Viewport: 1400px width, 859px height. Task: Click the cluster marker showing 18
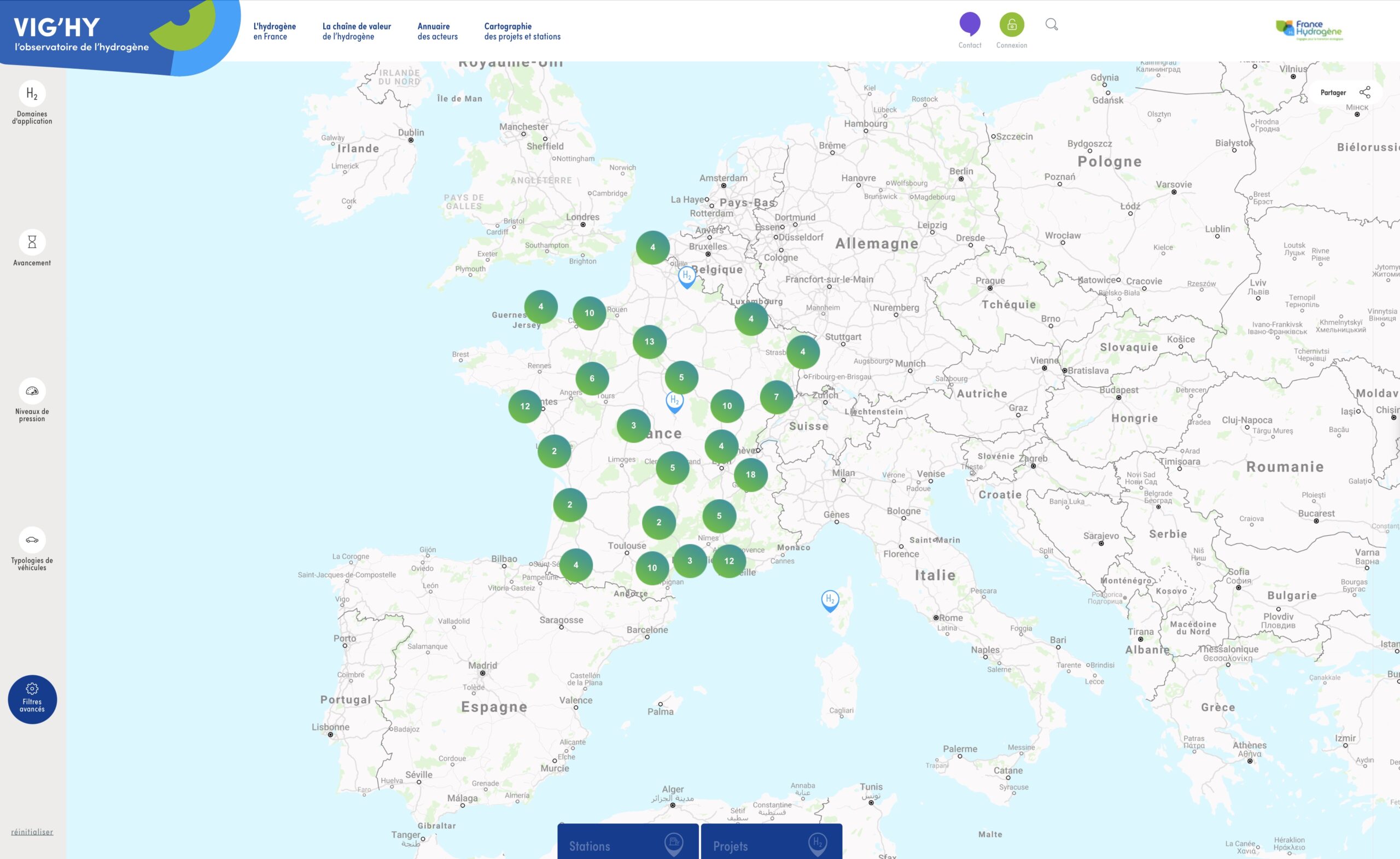click(x=750, y=475)
